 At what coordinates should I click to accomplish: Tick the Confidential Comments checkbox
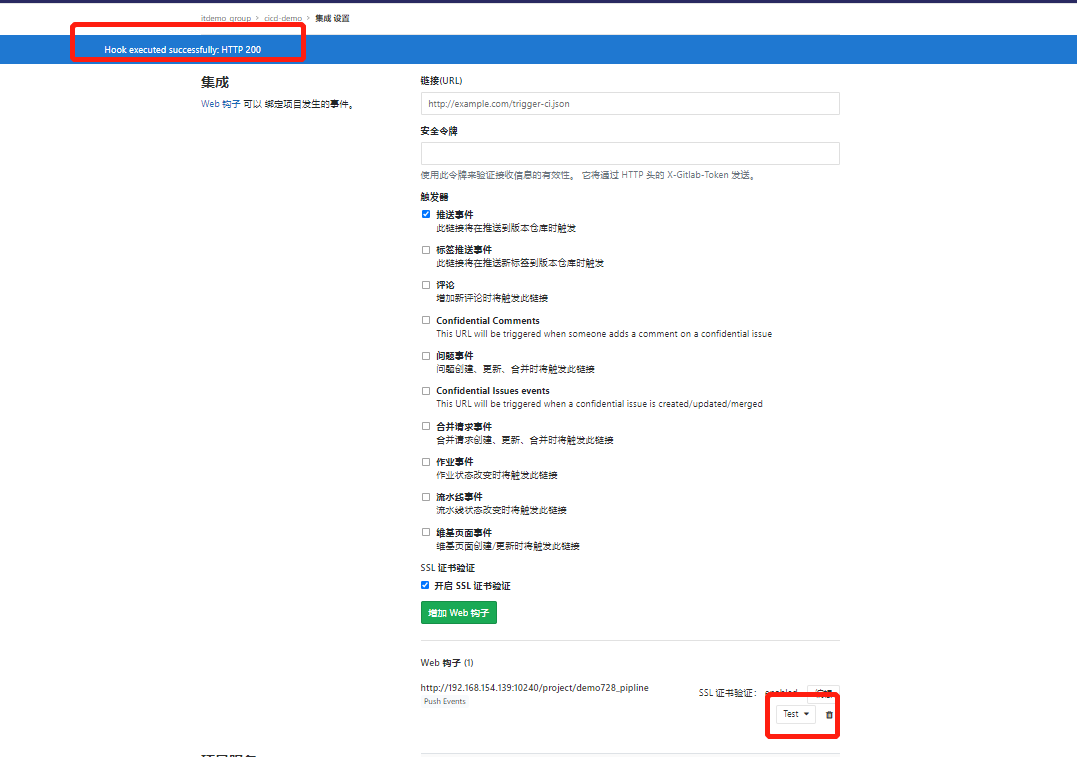click(426, 320)
